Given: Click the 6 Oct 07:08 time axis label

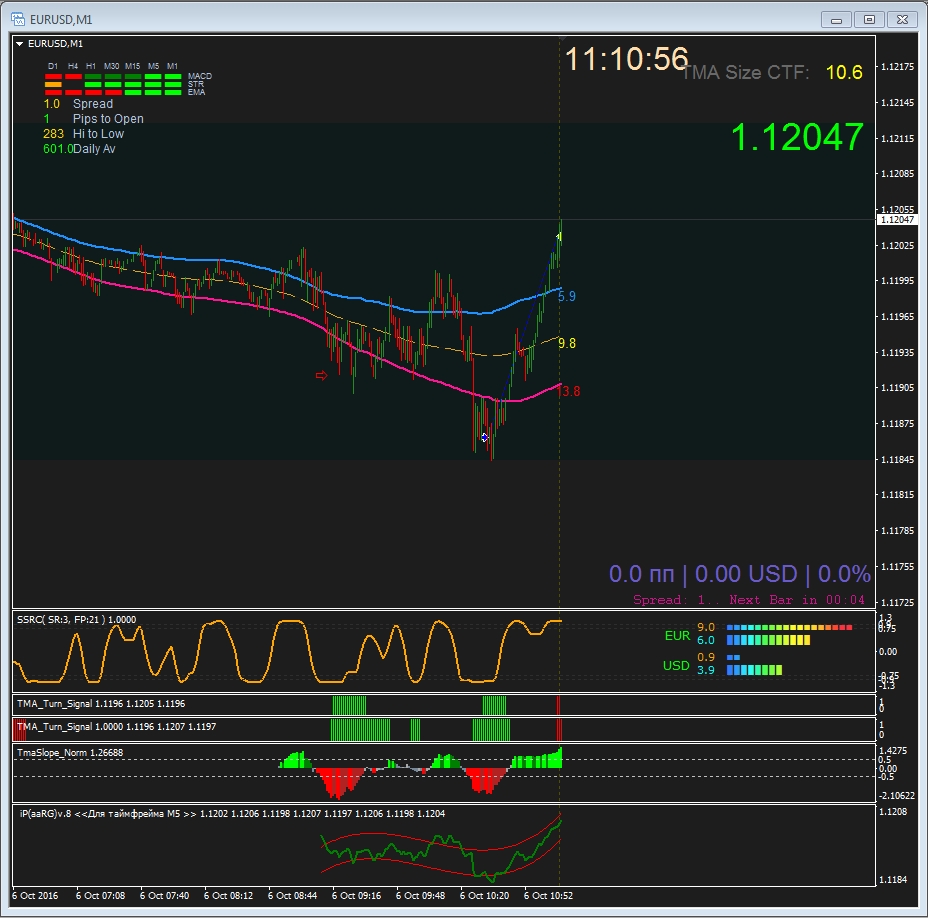Looking at the screenshot, I should (101, 896).
